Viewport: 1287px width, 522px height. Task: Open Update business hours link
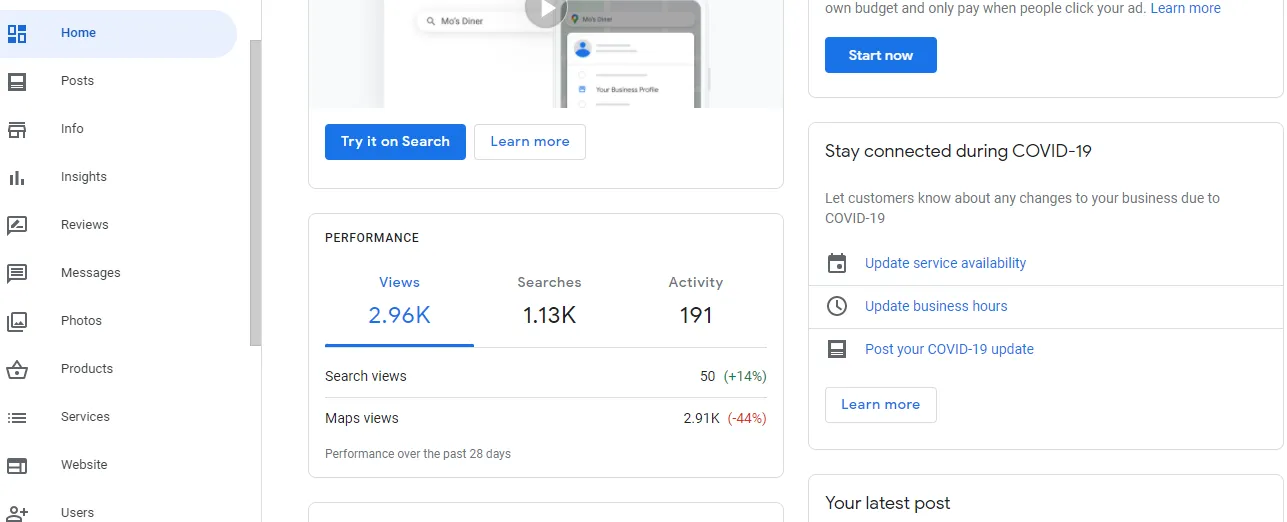pyautogui.click(x=936, y=306)
